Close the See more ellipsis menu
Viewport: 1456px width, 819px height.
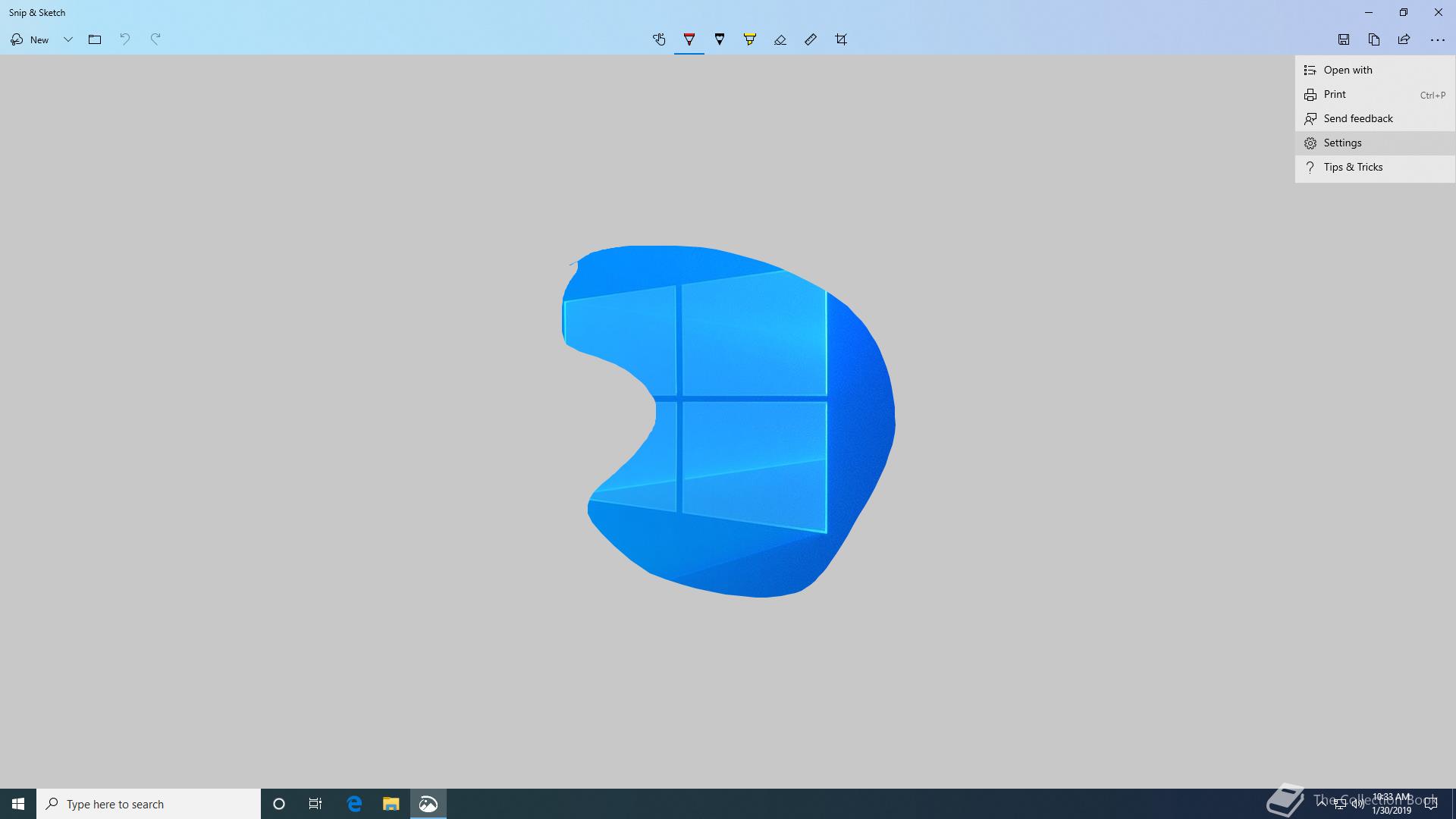click(x=1438, y=39)
